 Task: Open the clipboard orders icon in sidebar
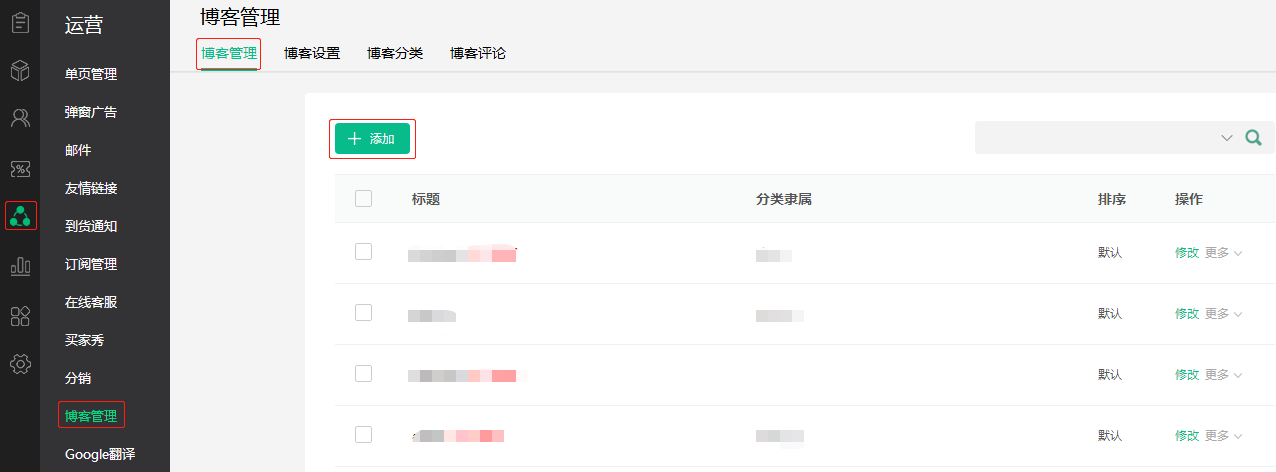(x=20, y=22)
